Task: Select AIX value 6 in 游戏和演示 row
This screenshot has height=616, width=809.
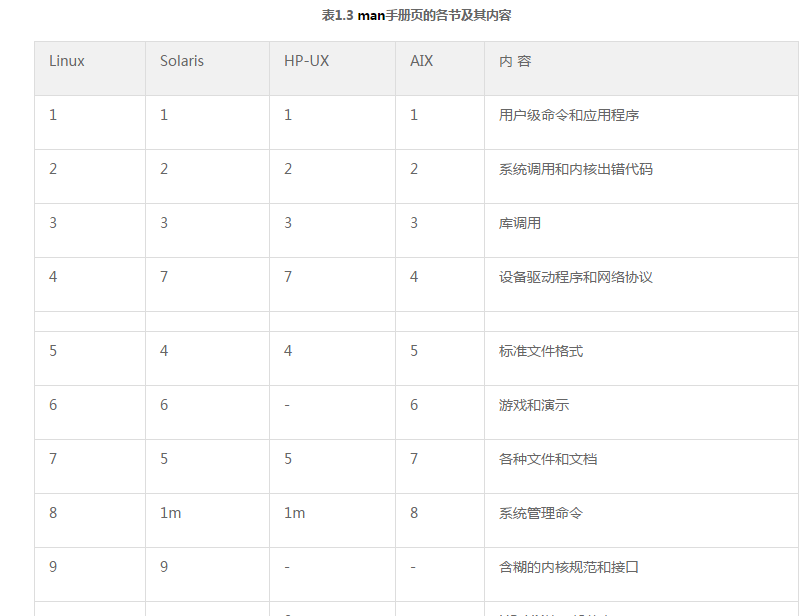Action: pos(414,405)
